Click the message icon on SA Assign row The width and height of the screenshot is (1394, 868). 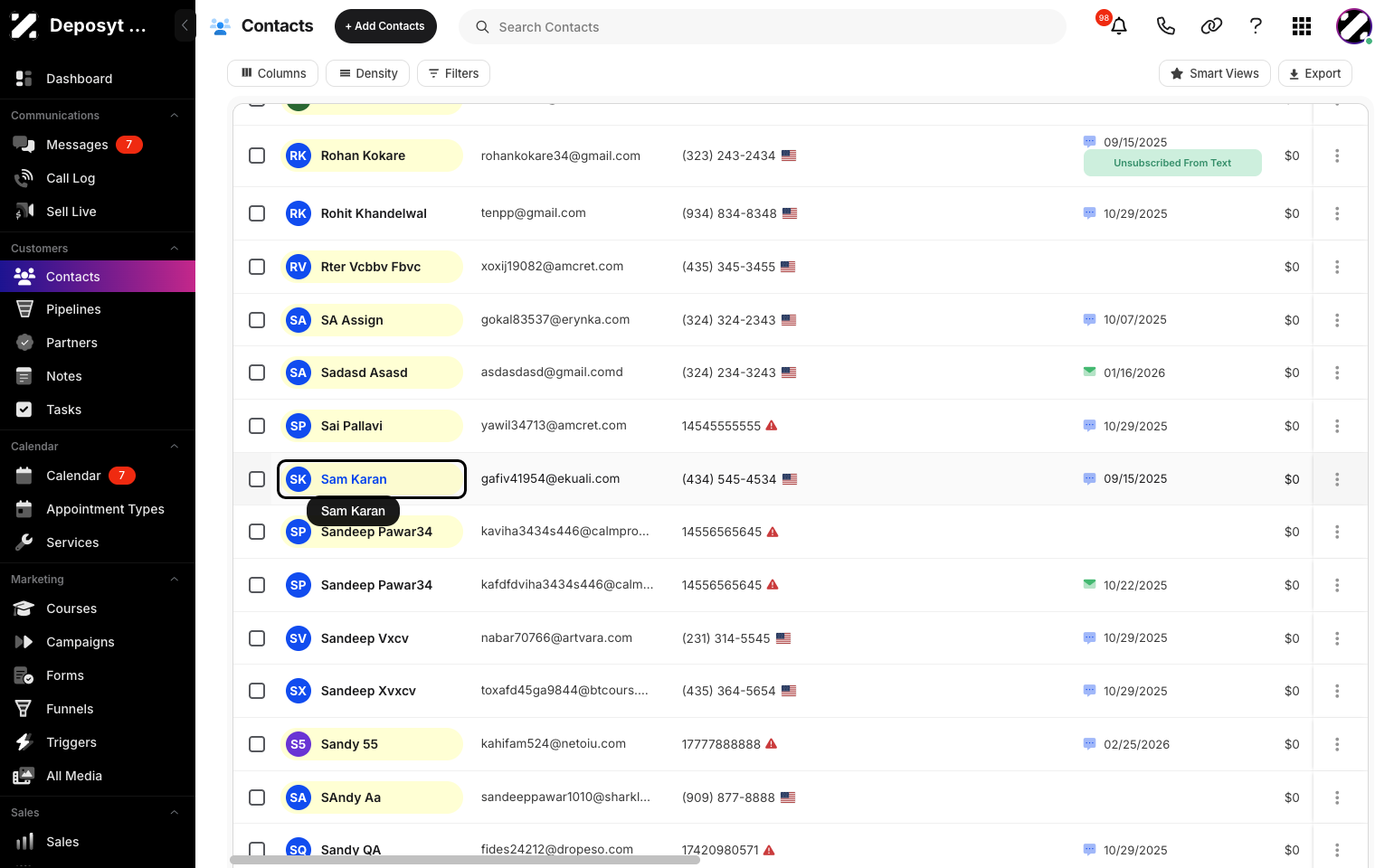tap(1089, 319)
